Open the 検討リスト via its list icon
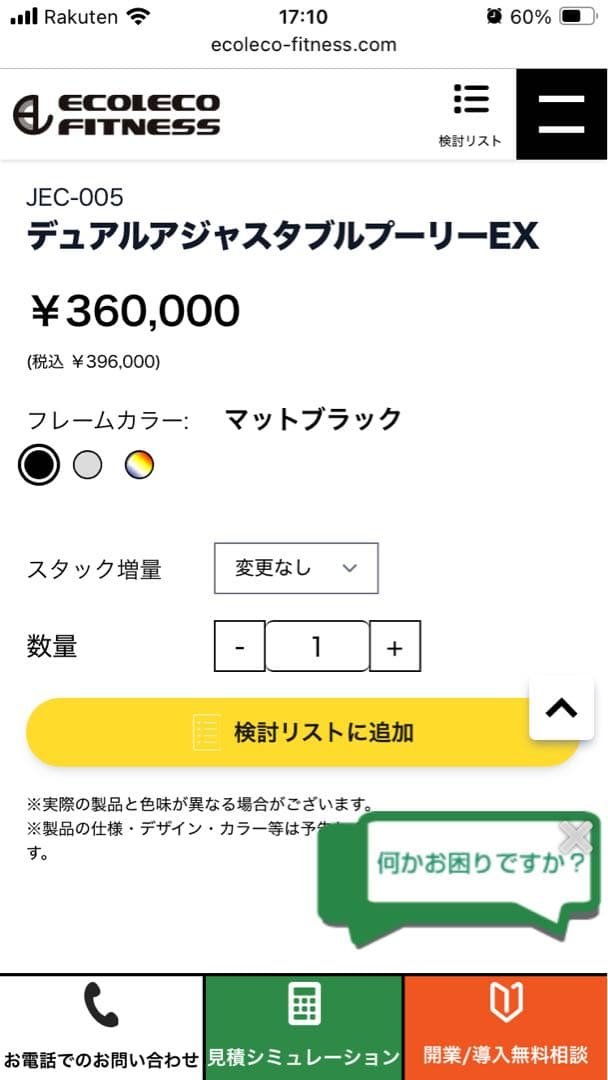The width and height of the screenshot is (608, 1080). (x=471, y=100)
